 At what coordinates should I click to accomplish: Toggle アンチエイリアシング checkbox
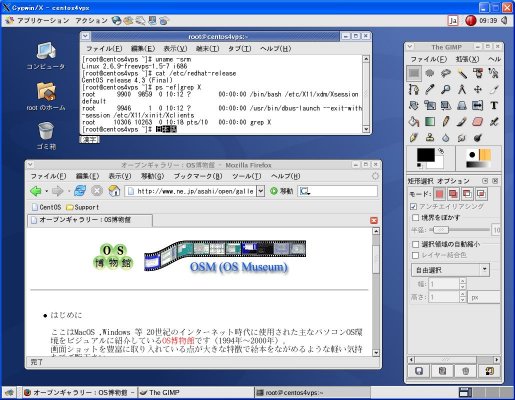[x=414, y=207]
